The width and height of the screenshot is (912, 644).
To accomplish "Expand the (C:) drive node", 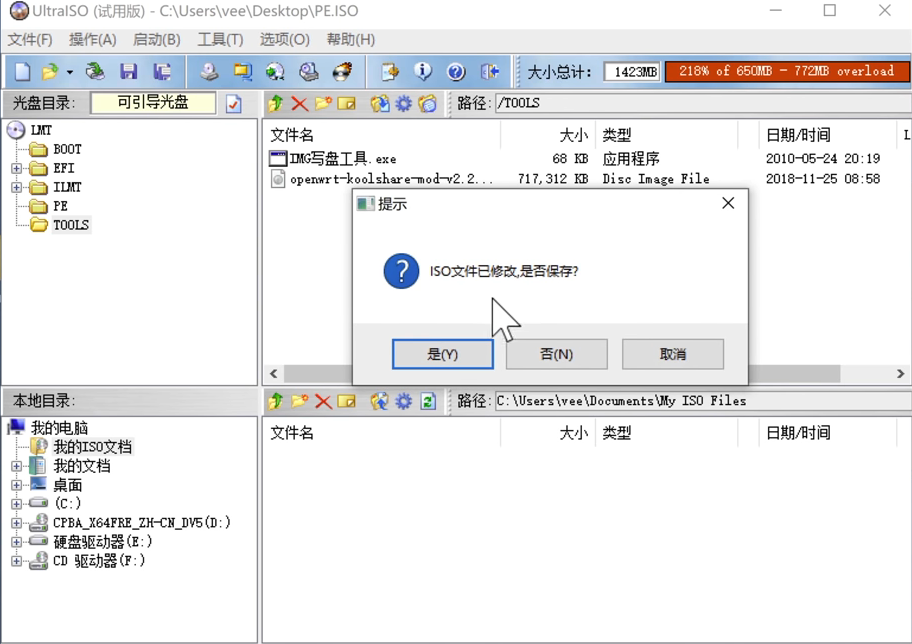I will [x=16, y=504].
